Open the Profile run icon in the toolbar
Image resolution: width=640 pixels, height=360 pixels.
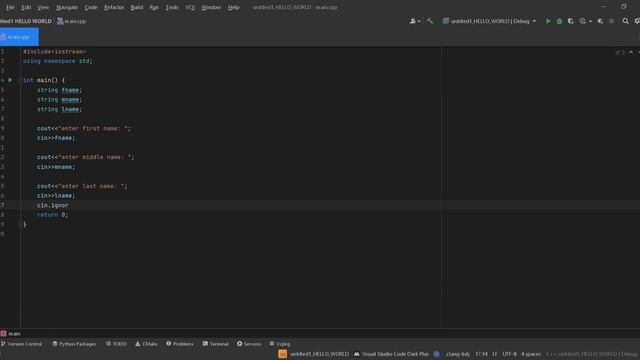[582, 21]
